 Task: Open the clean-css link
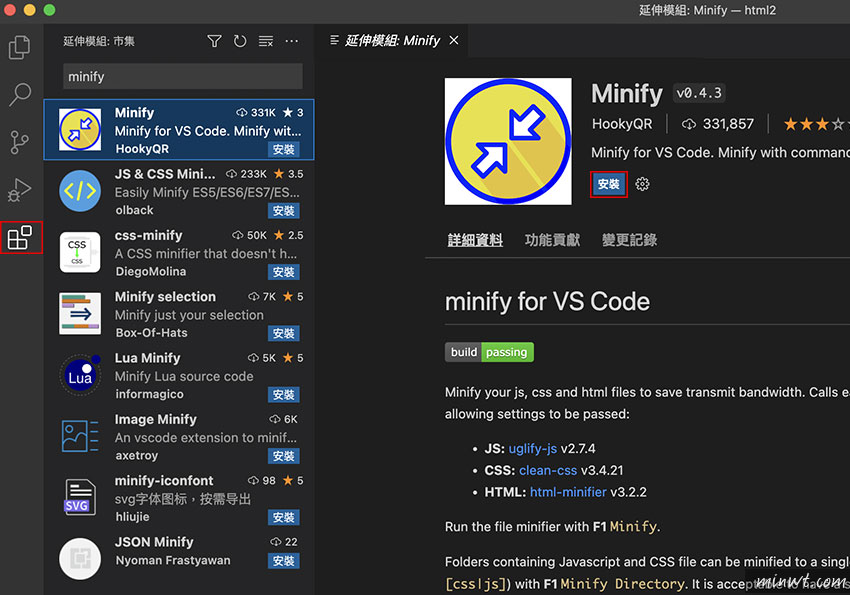[x=548, y=470]
